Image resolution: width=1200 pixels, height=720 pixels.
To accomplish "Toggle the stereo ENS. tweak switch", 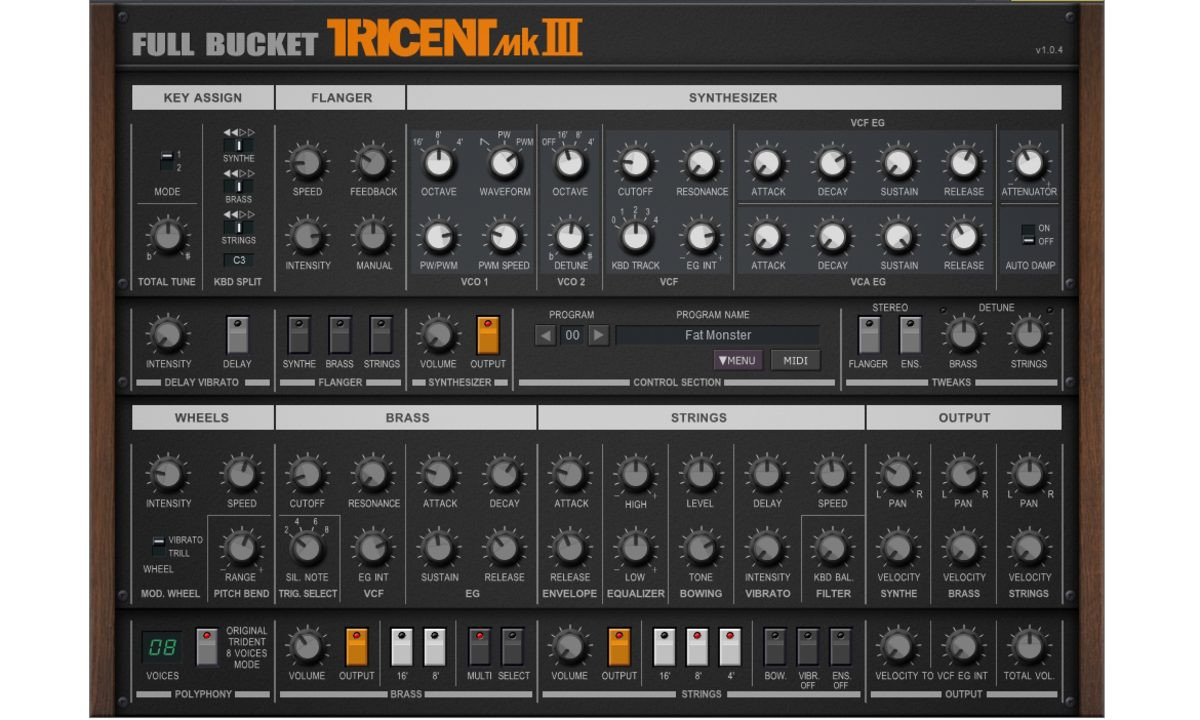I will pos(910,335).
